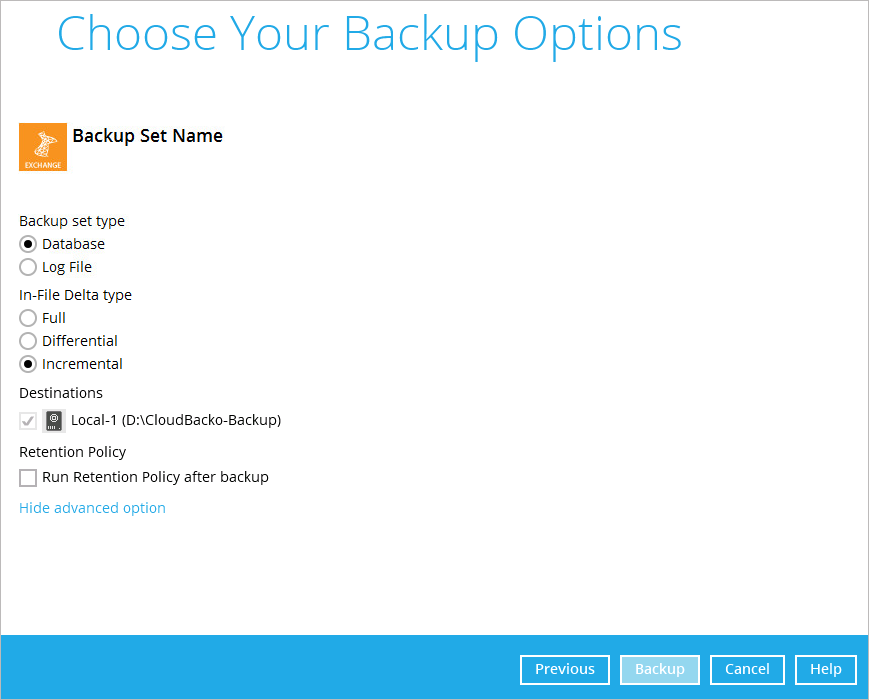Choose Full in-file delta type
Screen dimensions: 869x700
pos(28,318)
